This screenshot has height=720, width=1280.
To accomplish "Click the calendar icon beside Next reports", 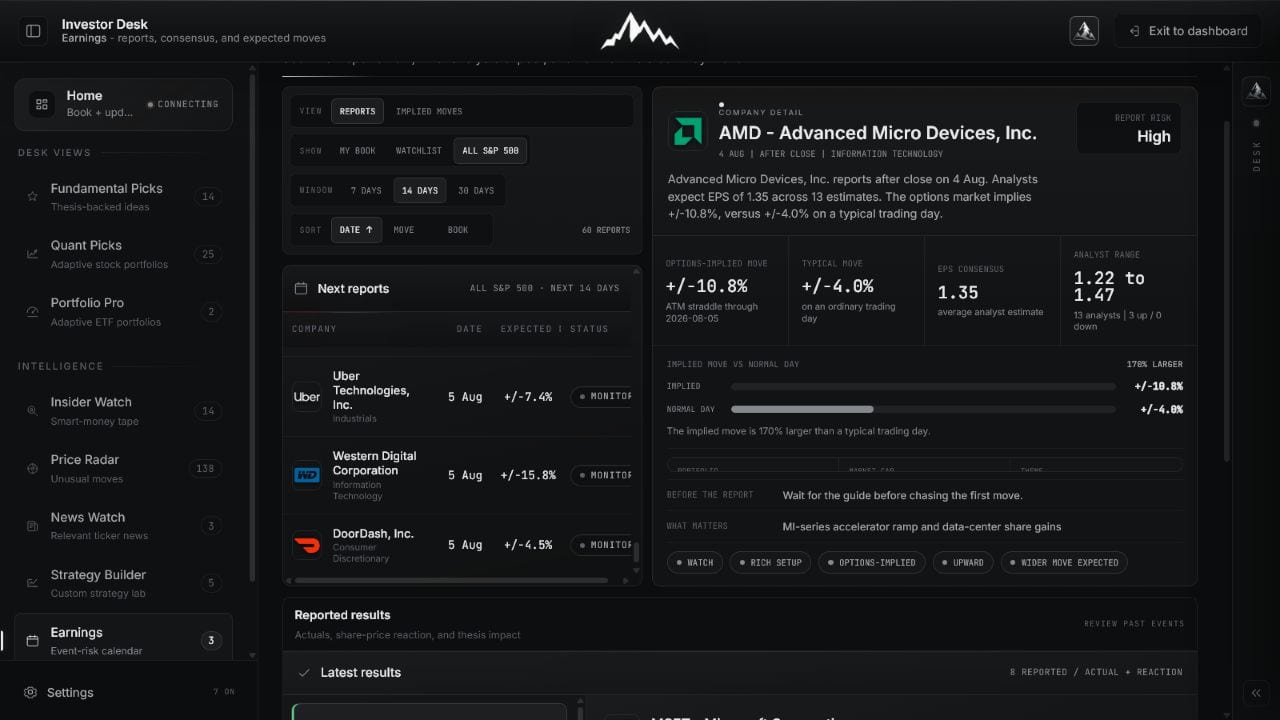I will coord(300,288).
